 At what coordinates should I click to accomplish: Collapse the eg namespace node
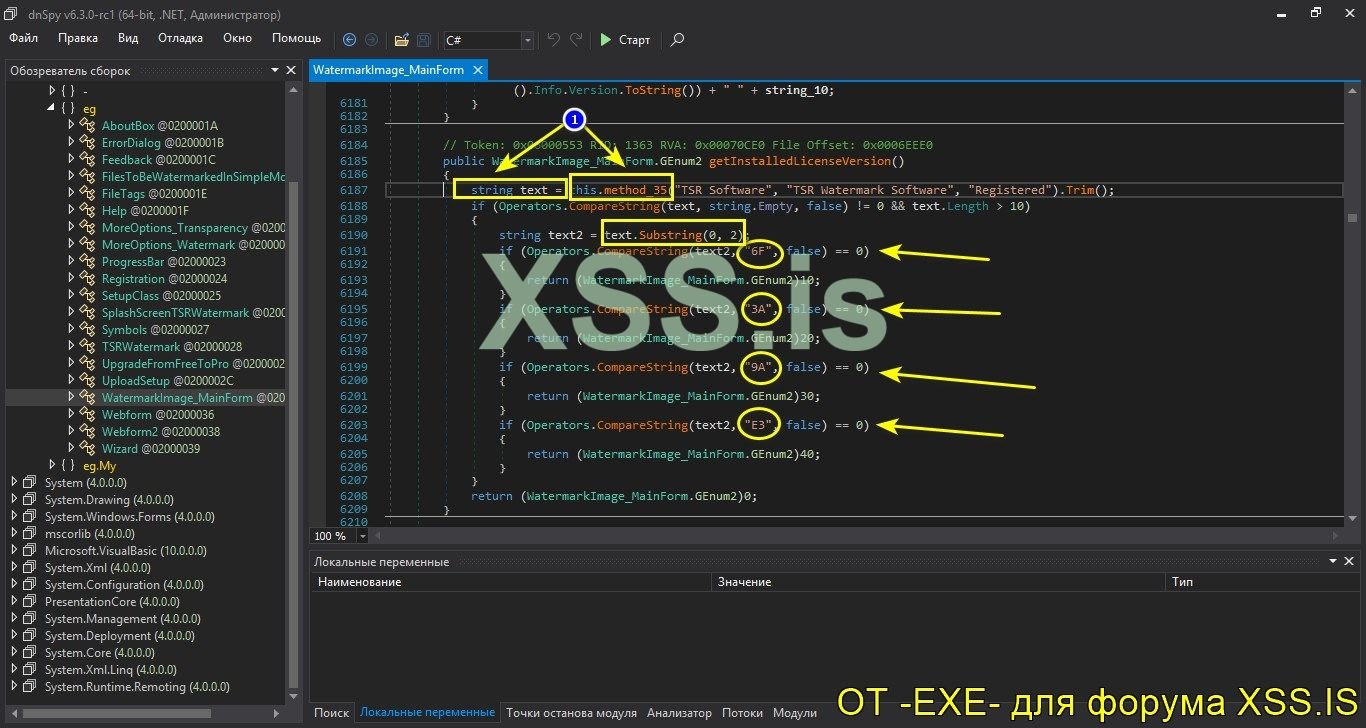pos(52,108)
